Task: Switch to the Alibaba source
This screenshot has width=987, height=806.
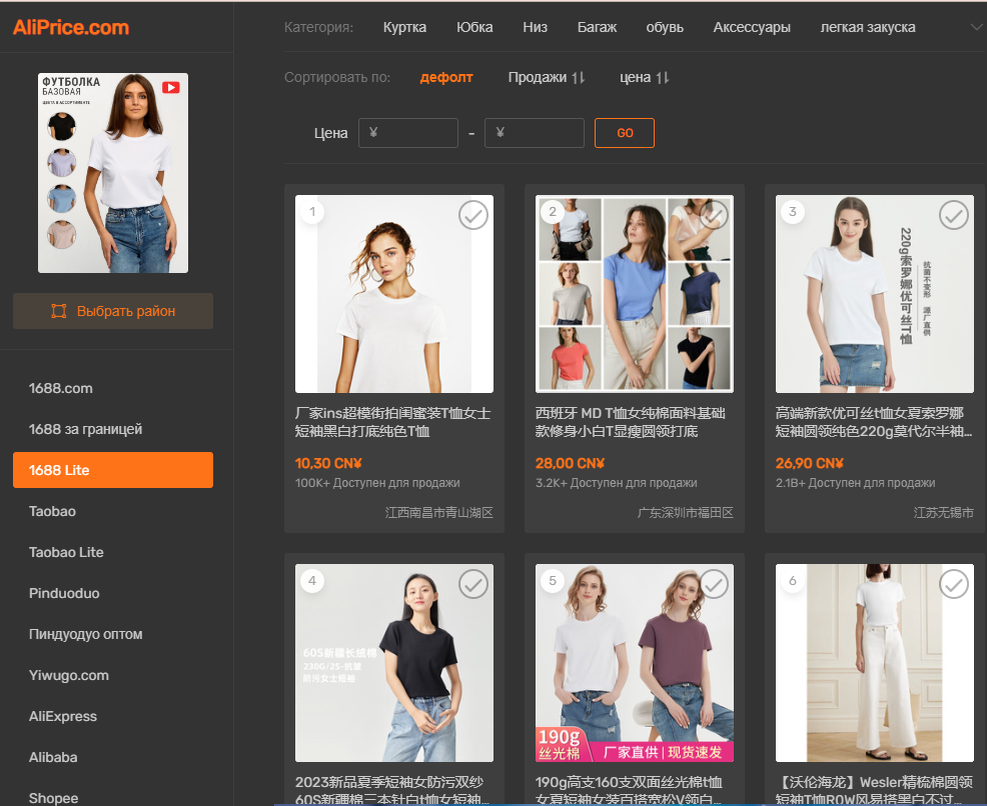Action: tap(53, 757)
